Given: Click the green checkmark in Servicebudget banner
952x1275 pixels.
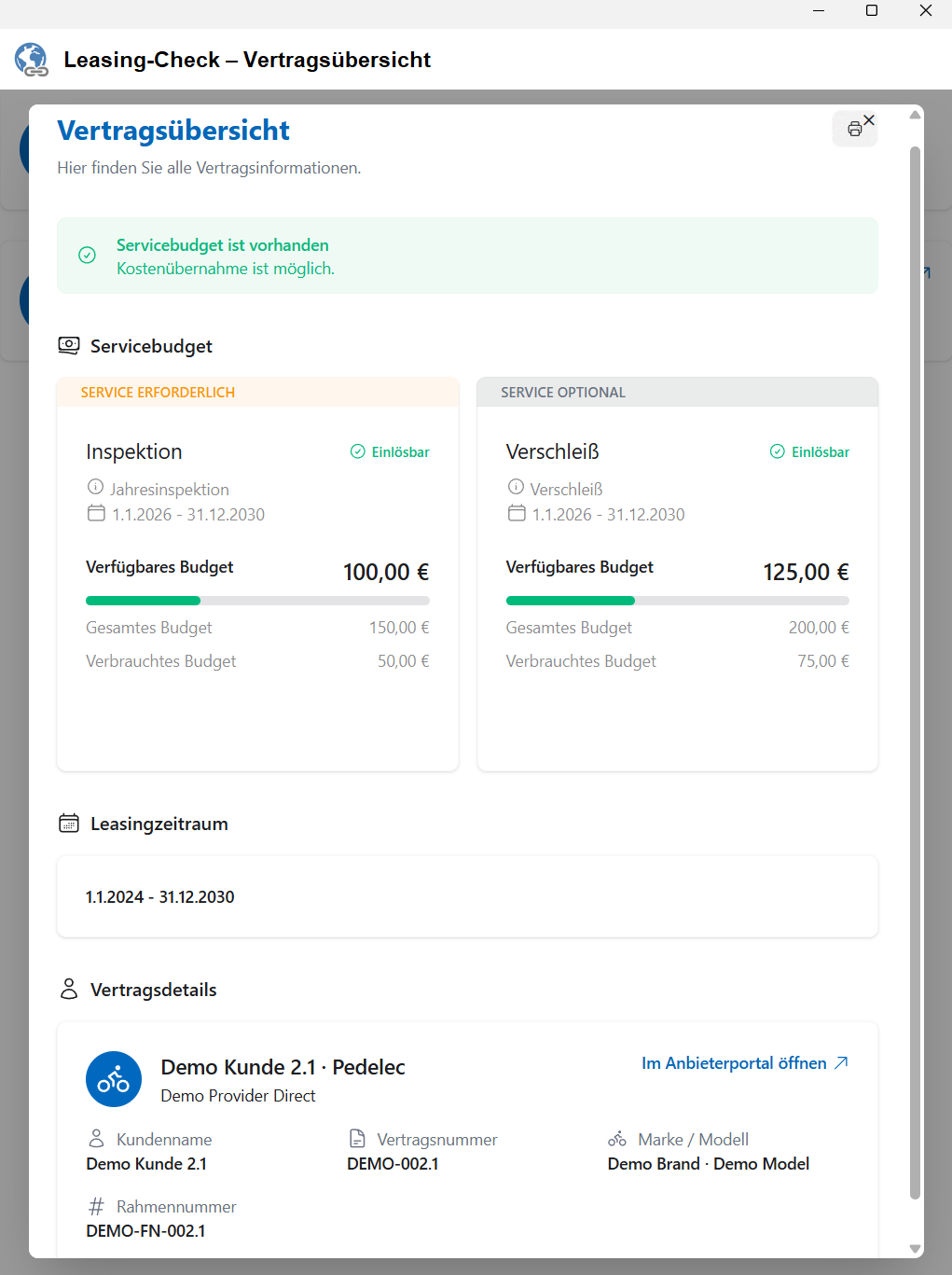Looking at the screenshot, I should tap(87, 256).
